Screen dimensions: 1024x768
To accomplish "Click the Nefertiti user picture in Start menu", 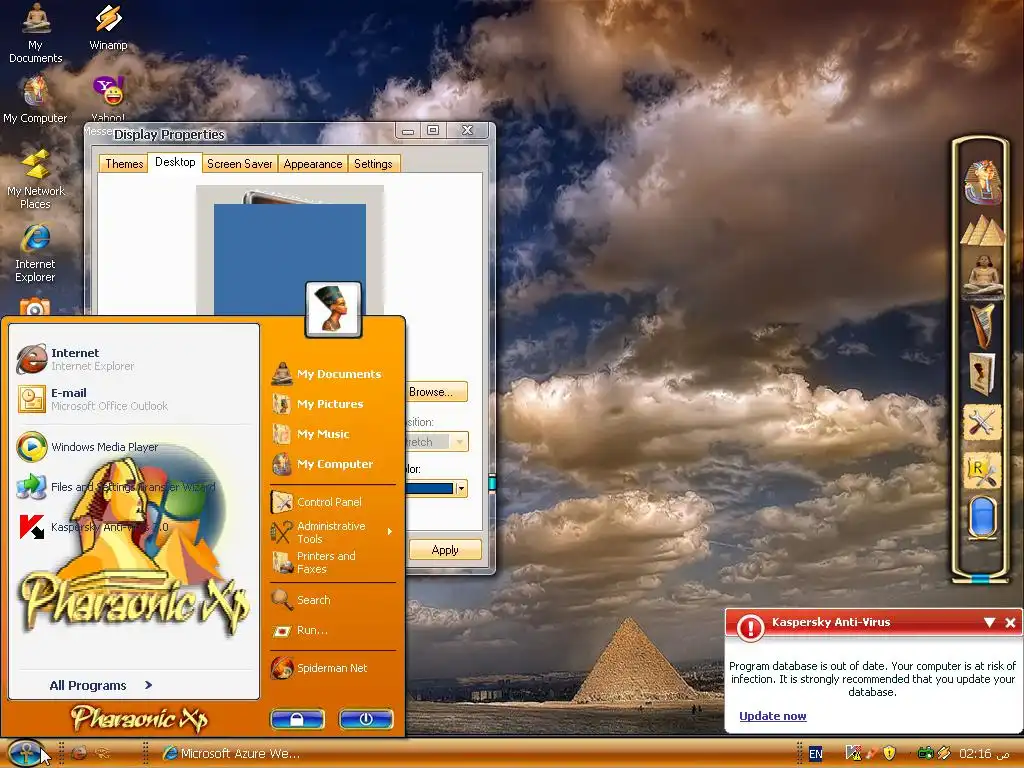I will click(333, 310).
